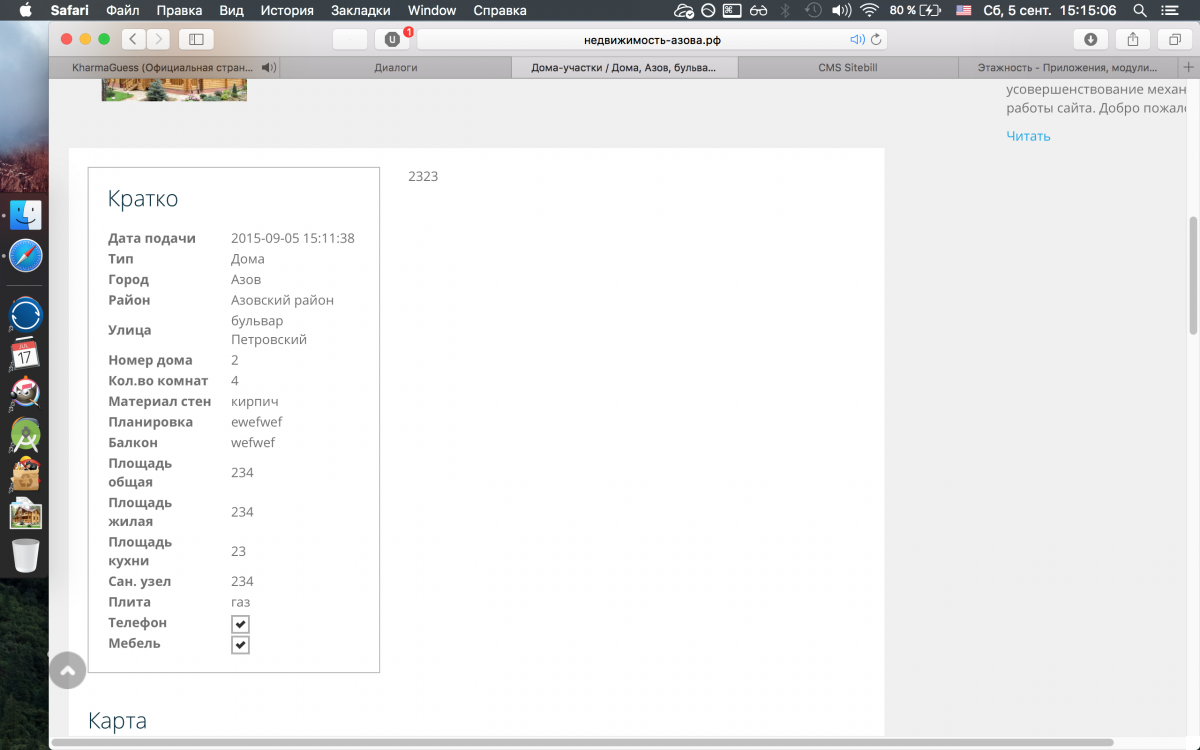
Task: Click the Плита value газ
Action: click(x=240, y=602)
